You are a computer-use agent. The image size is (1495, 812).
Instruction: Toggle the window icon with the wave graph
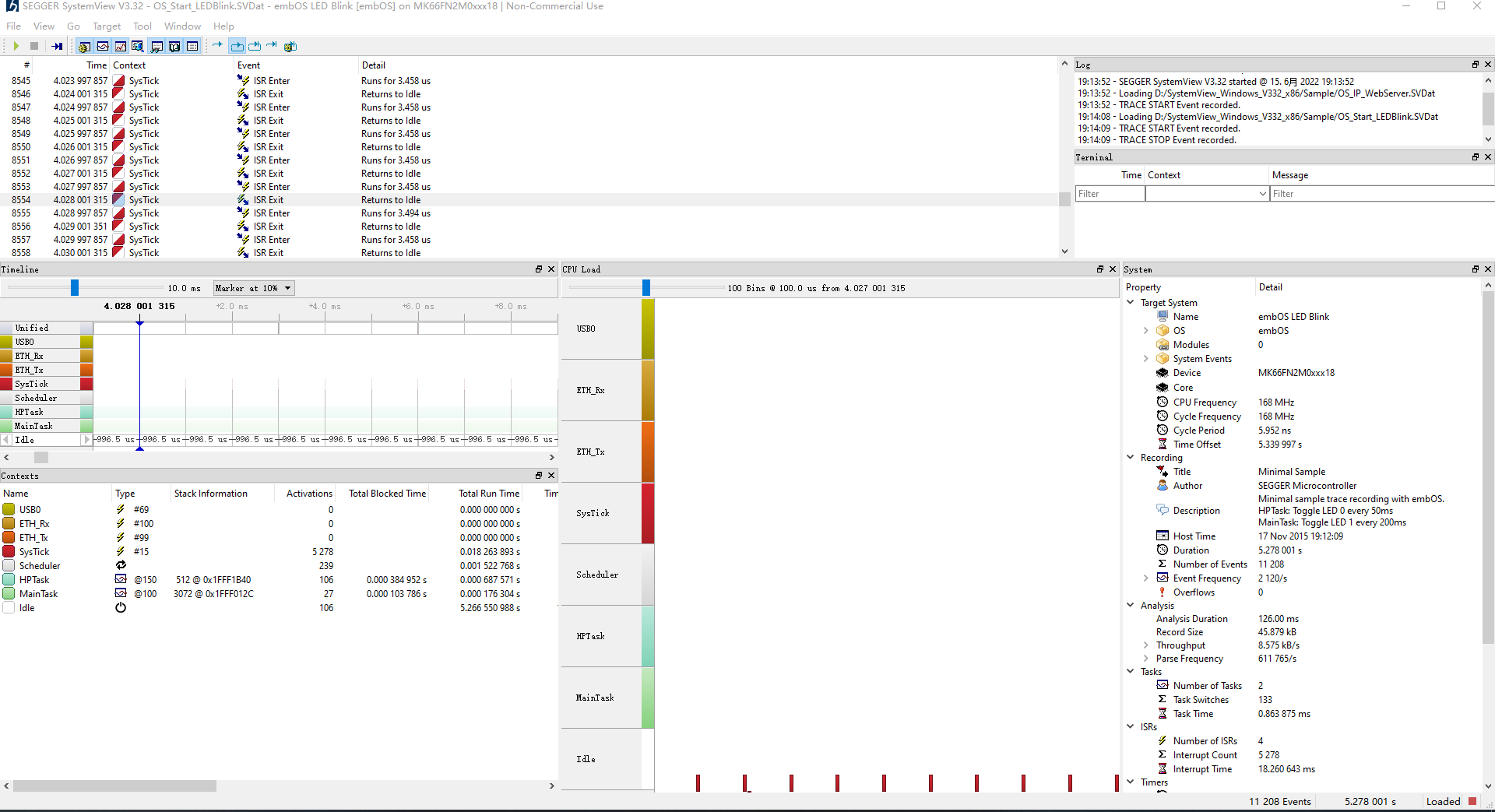(102, 47)
